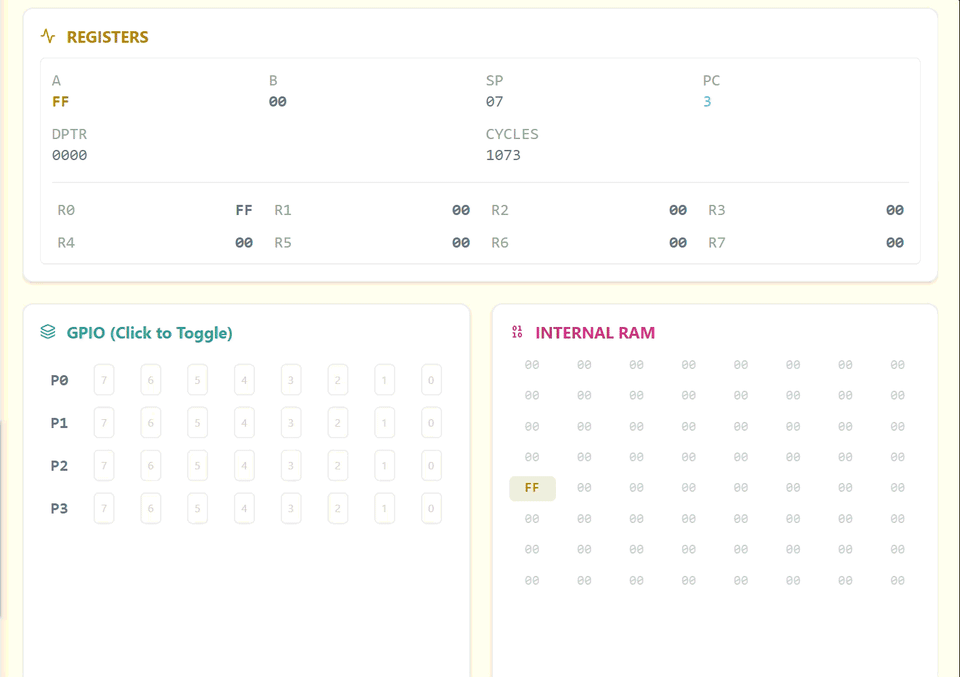This screenshot has height=677, width=960.
Task: Click the DPTR value 0000
Action: tap(70, 156)
